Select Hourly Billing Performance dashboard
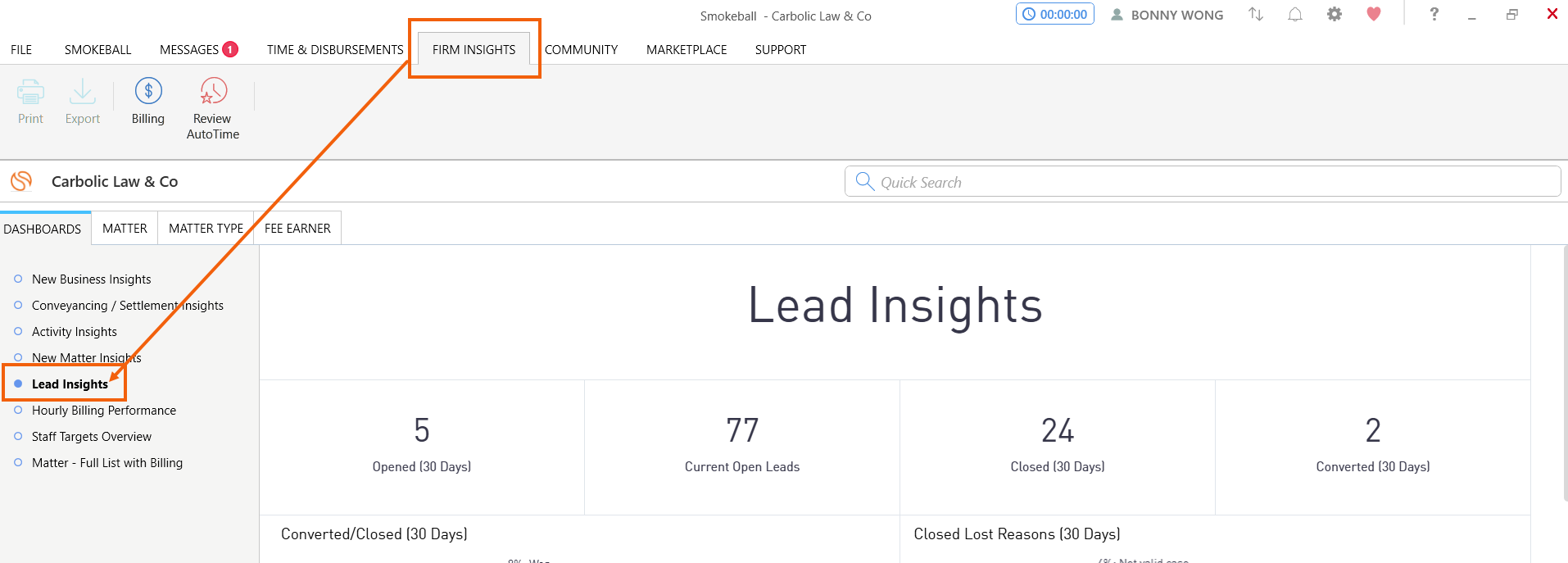This screenshot has height=563, width=1568. point(103,411)
